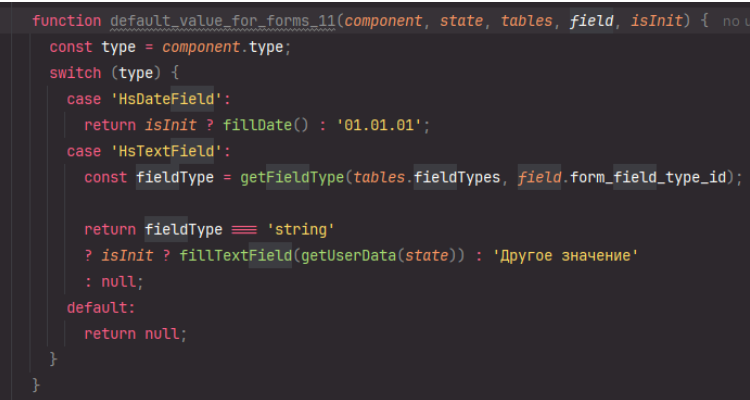Place cursor on the switch keyword
The width and height of the screenshot is (750, 400).
click(x=75, y=73)
